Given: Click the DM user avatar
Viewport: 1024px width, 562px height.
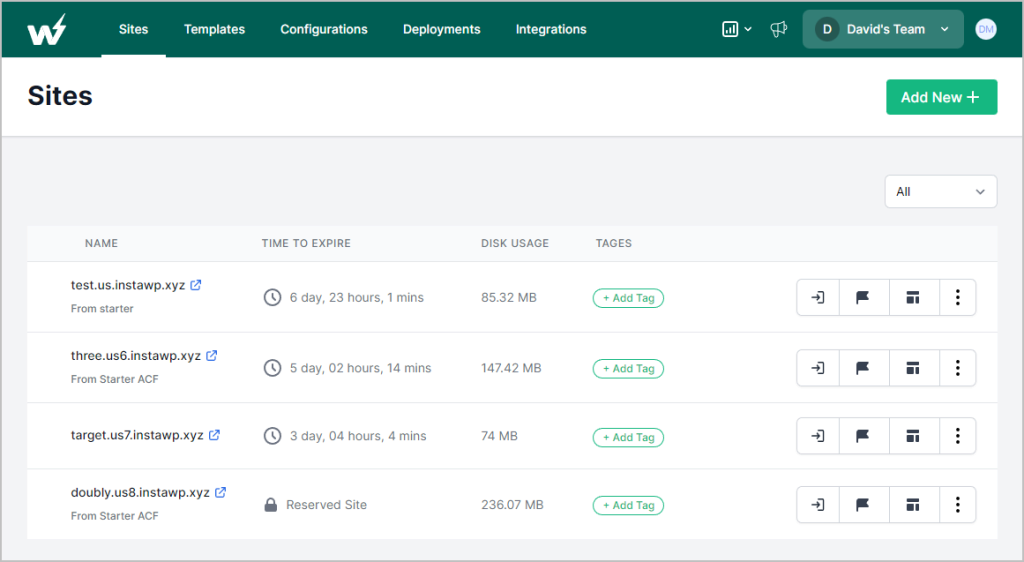Looking at the screenshot, I should click(985, 30).
